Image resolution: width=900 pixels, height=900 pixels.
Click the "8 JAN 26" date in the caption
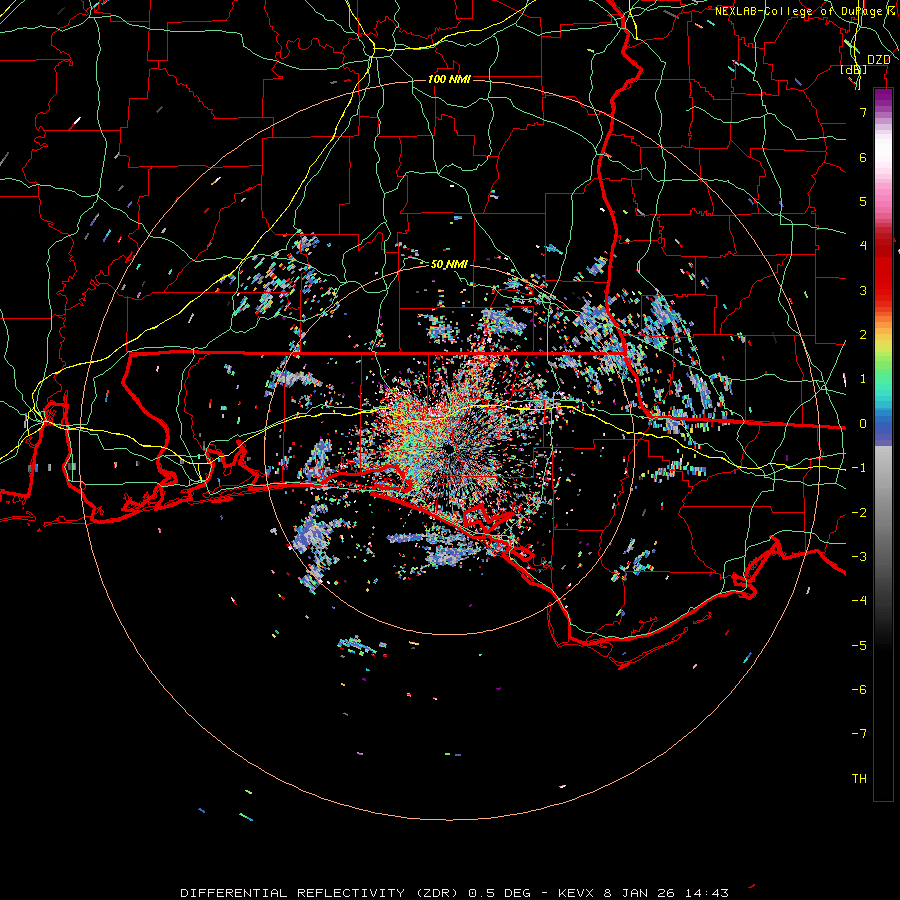point(641,893)
